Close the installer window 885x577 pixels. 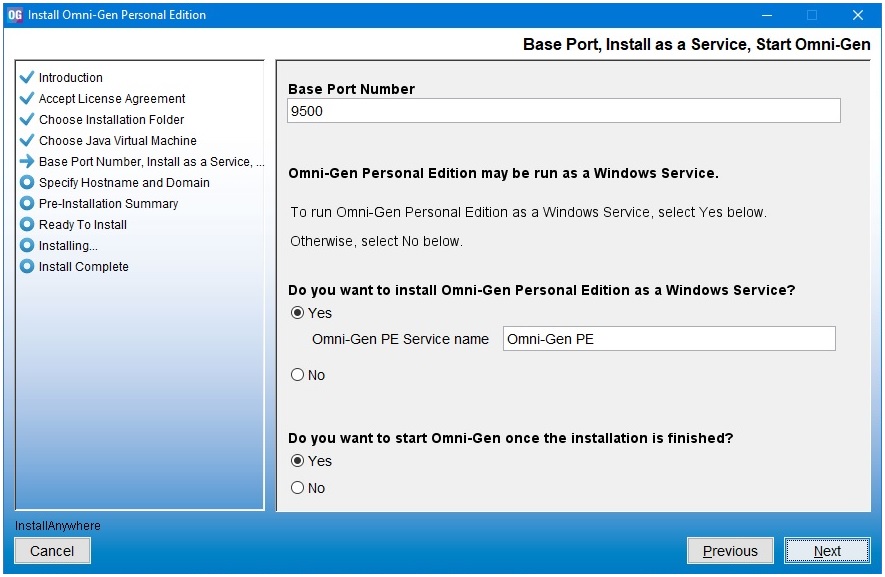click(x=857, y=15)
